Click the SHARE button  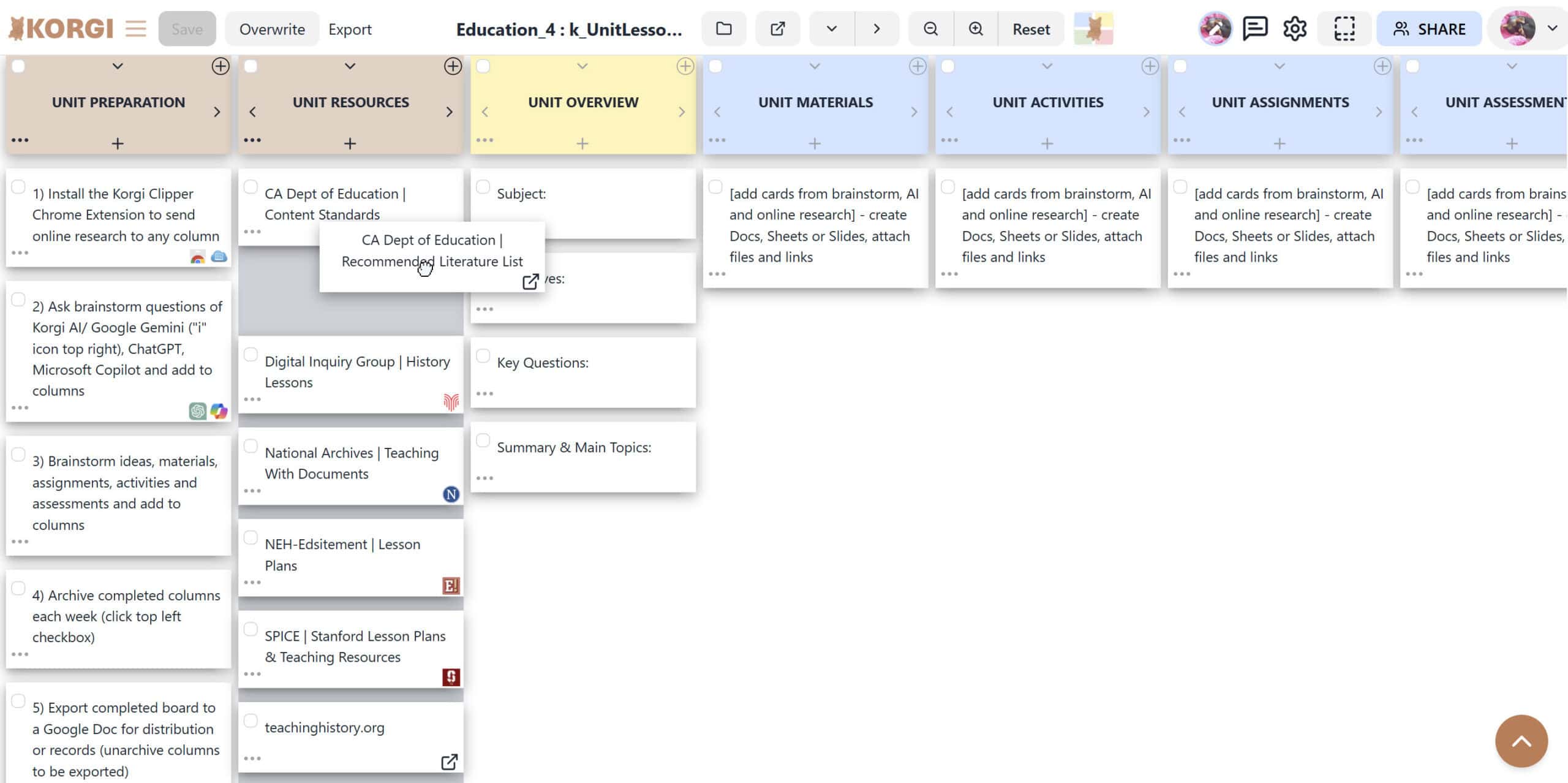click(1429, 29)
